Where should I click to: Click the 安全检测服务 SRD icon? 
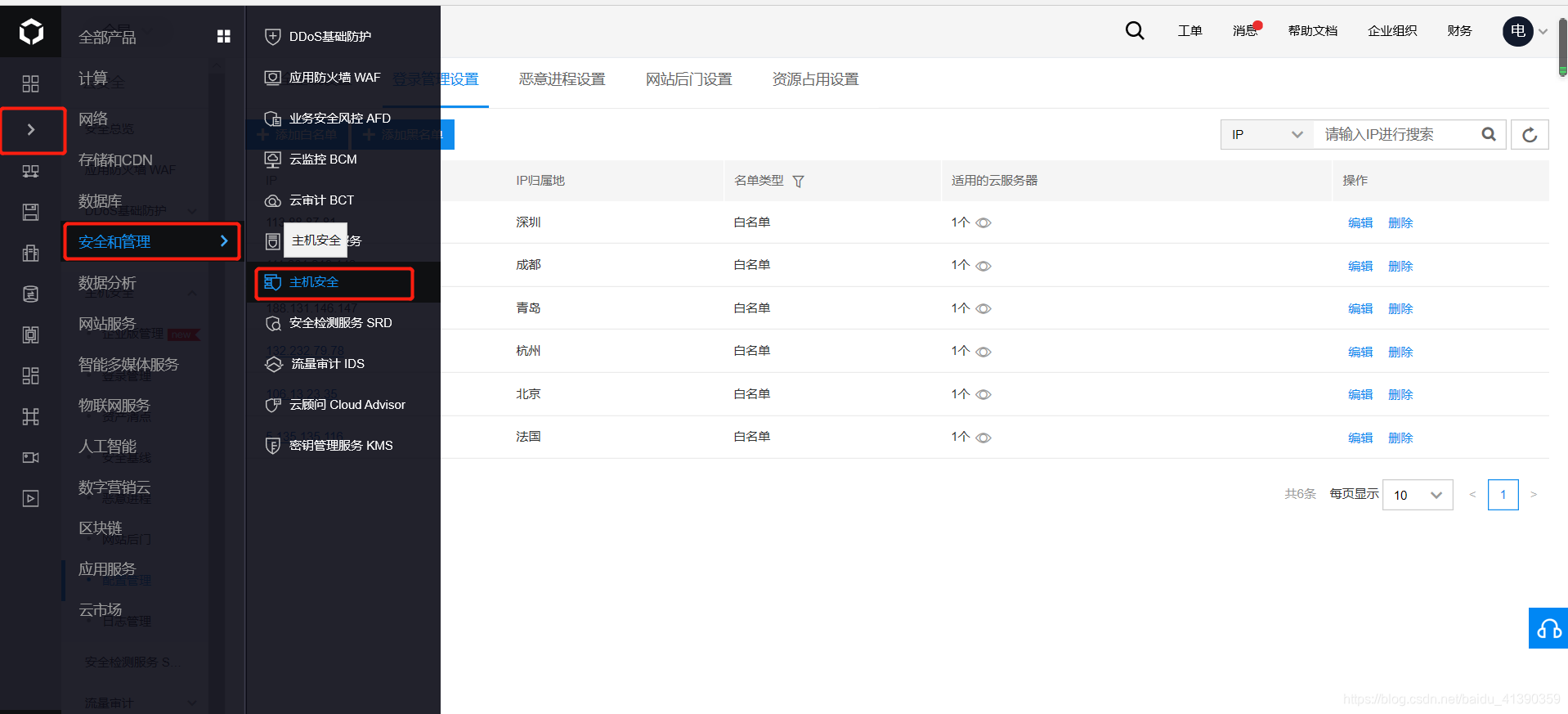coord(273,323)
